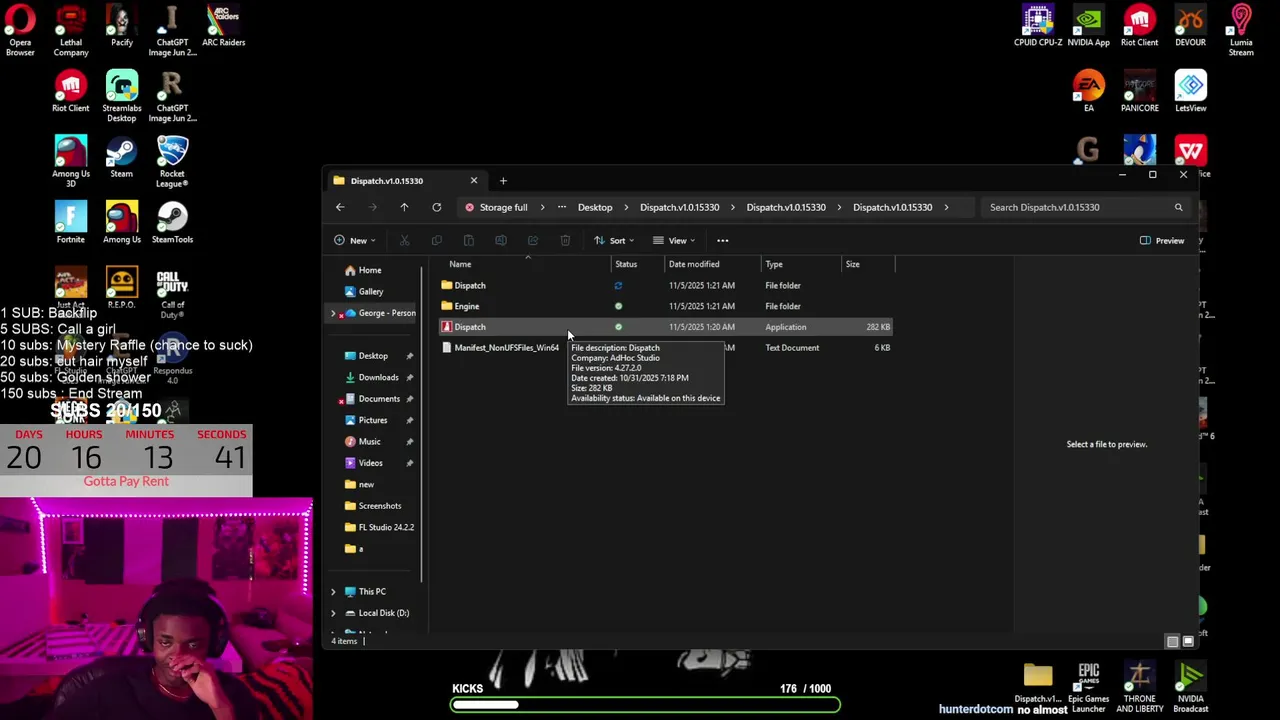The width and height of the screenshot is (1280, 720).
Task: Open the EA app desktop icon
Action: [1089, 91]
